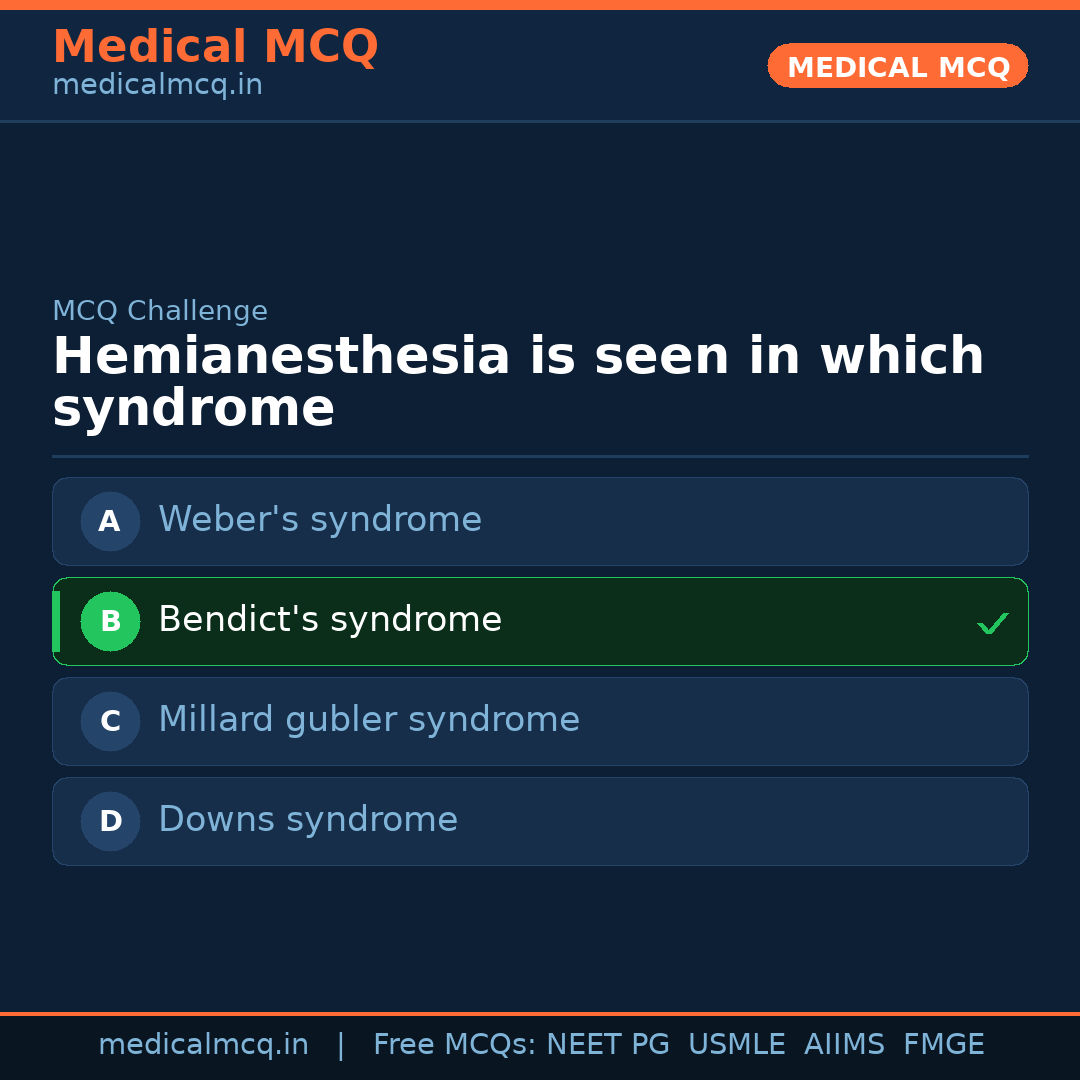This screenshot has width=1080, height=1080.
Task: Click the FMGE footer text
Action: click(x=943, y=1045)
